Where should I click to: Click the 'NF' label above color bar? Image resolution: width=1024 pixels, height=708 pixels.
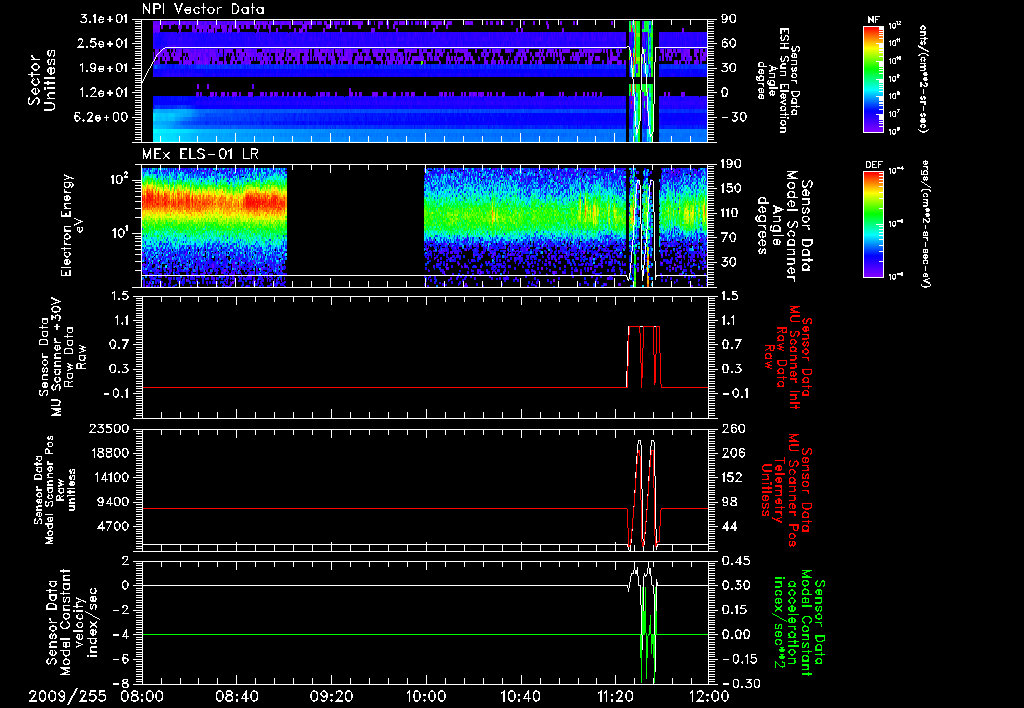pyautogui.click(x=873, y=20)
